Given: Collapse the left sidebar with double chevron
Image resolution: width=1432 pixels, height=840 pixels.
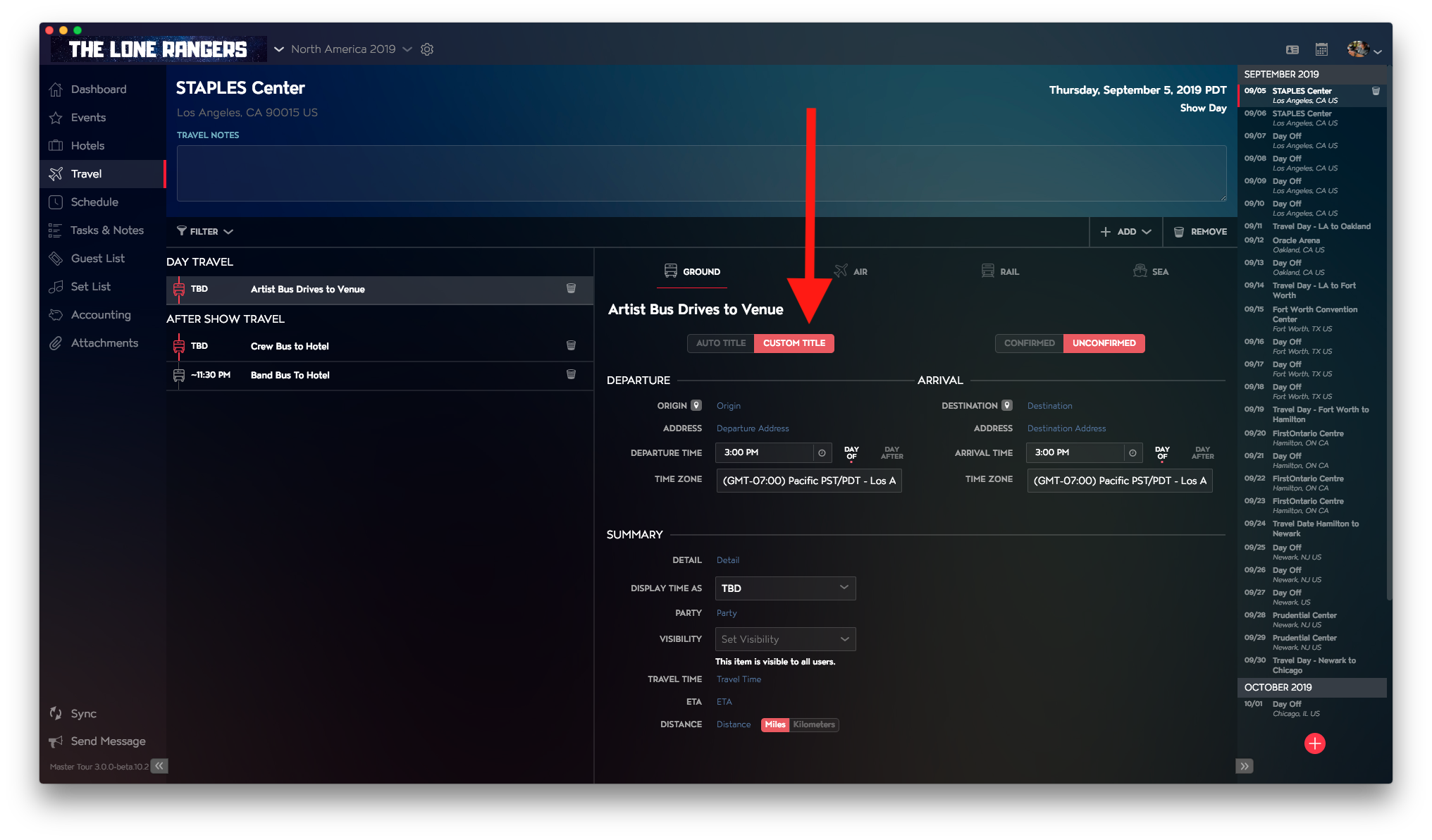Looking at the screenshot, I should coord(159,766).
